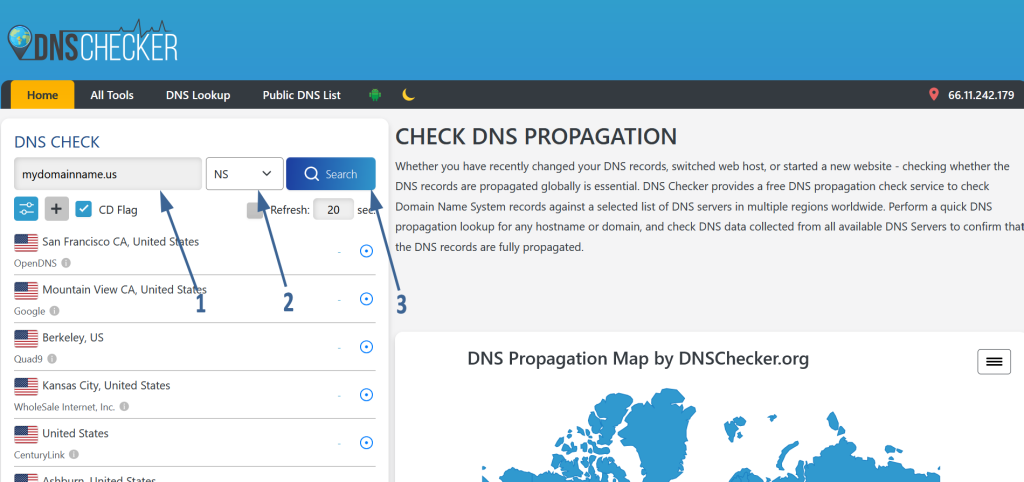Image resolution: width=1024 pixels, height=482 pixels.
Task: Open the map hamburger menu icon
Action: [x=994, y=362]
